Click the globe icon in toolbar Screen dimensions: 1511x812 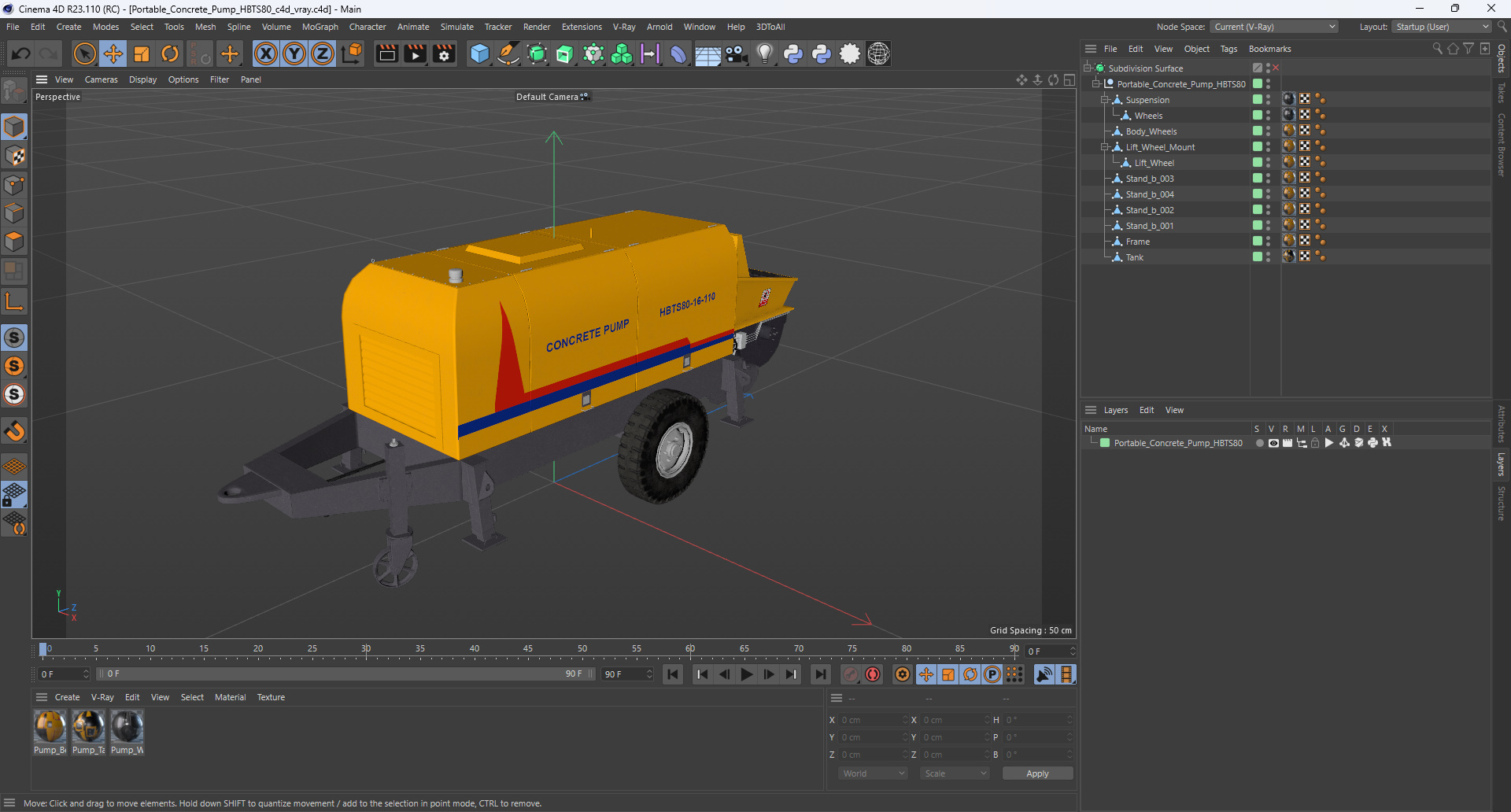click(878, 54)
